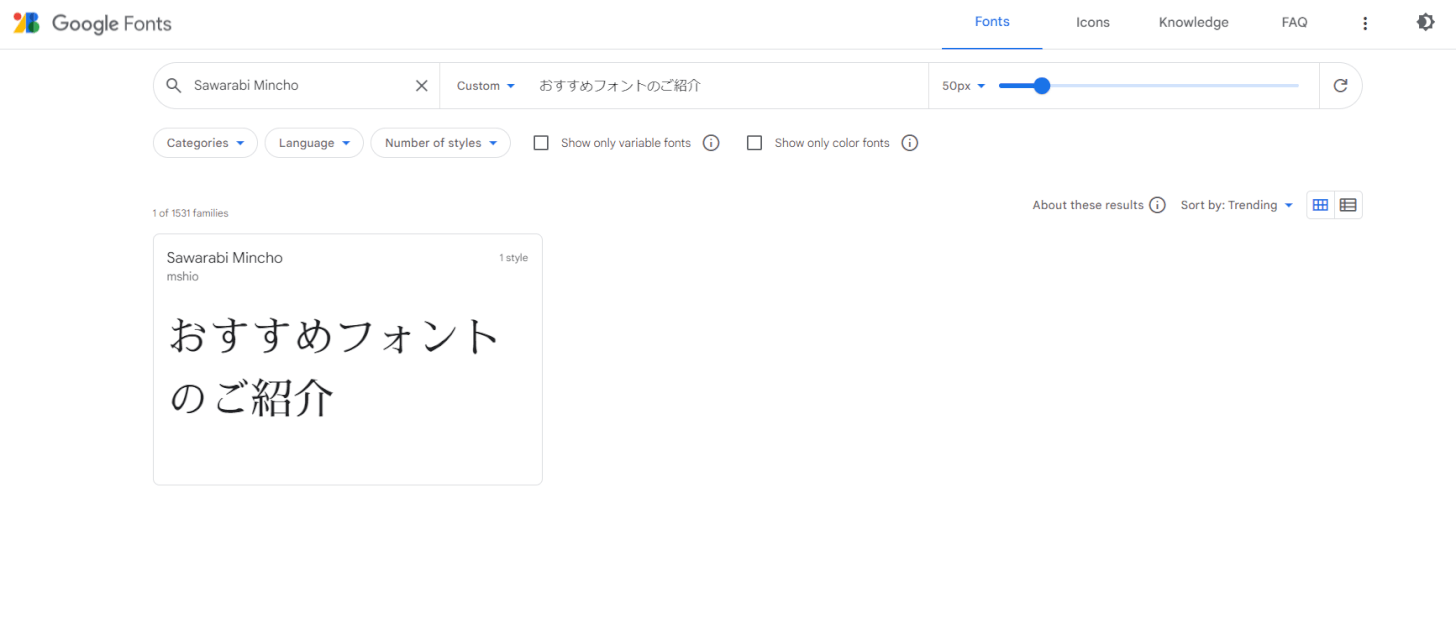Open info icon beside variable fonts
1456x624 pixels.
pyautogui.click(x=711, y=143)
